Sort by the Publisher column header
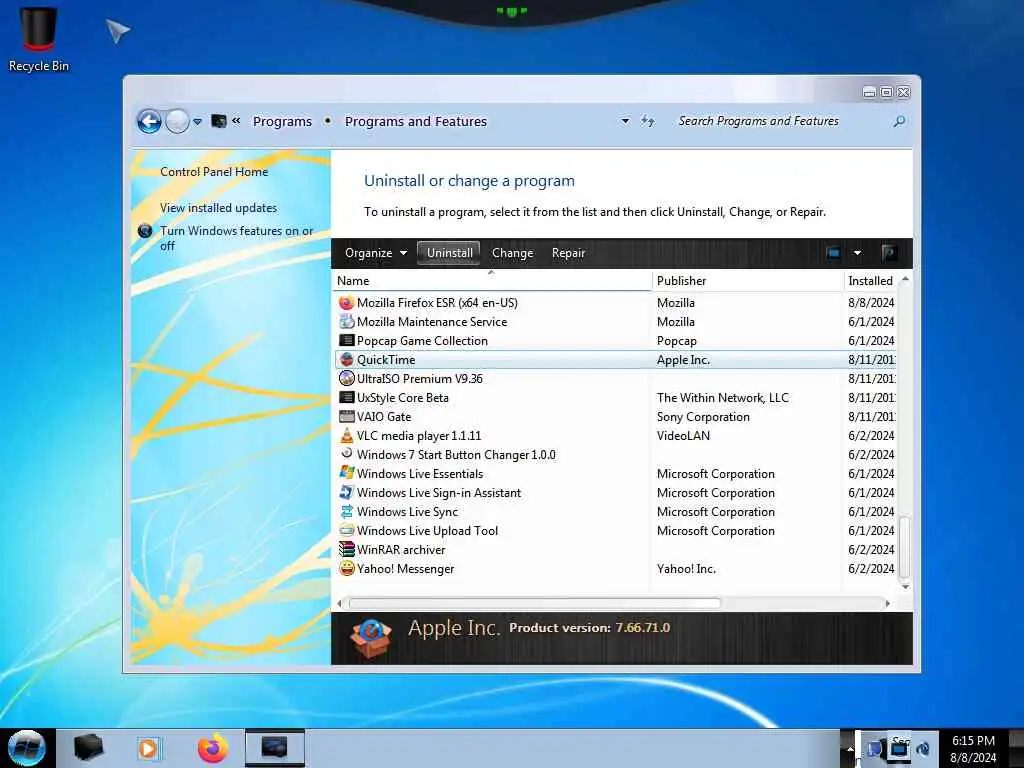Image resolution: width=1024 pixels, height=768 pixels. (748, 281)
